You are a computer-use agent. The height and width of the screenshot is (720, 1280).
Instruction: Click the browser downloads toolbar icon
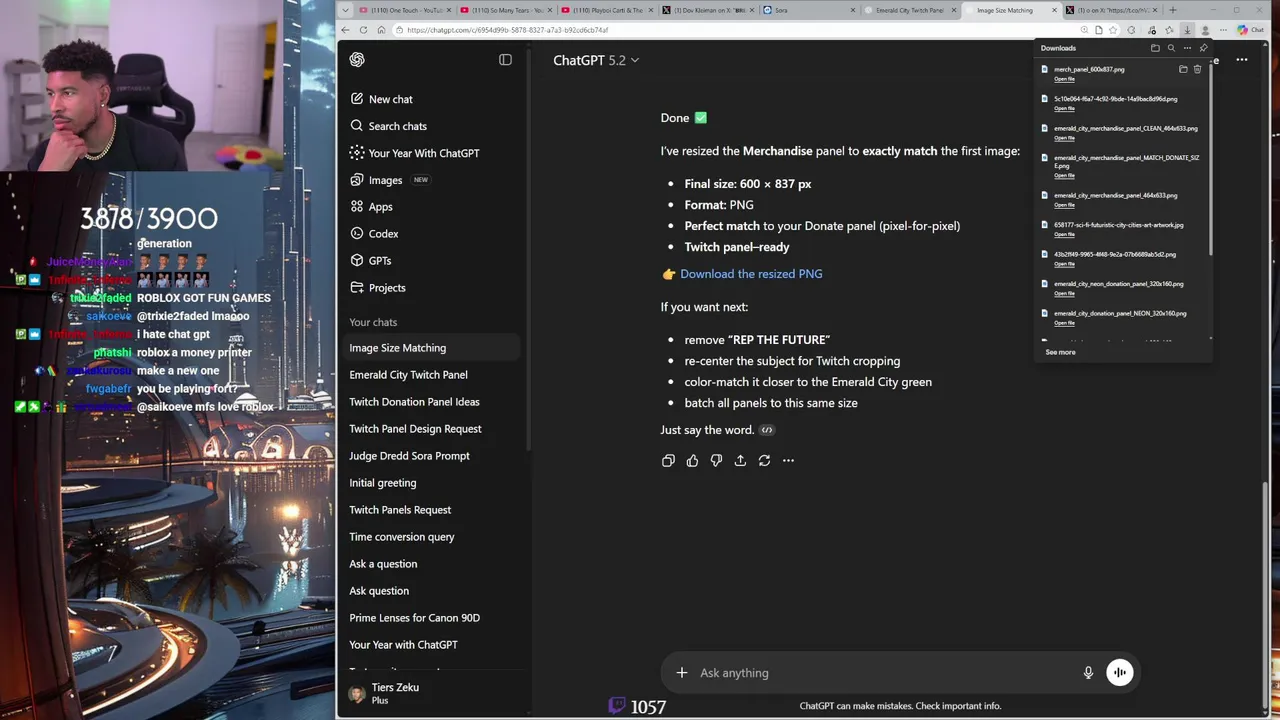(x=1187, y=30)
